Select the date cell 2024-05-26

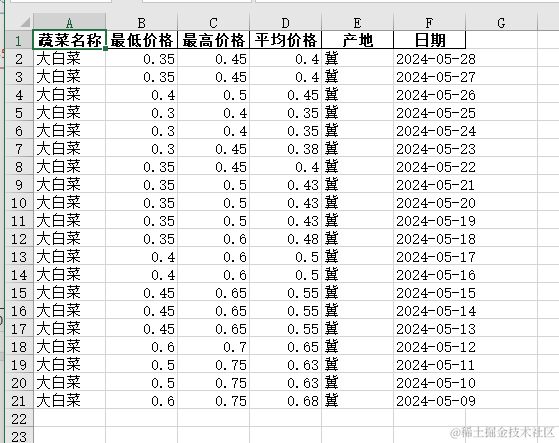coord(430,94)
